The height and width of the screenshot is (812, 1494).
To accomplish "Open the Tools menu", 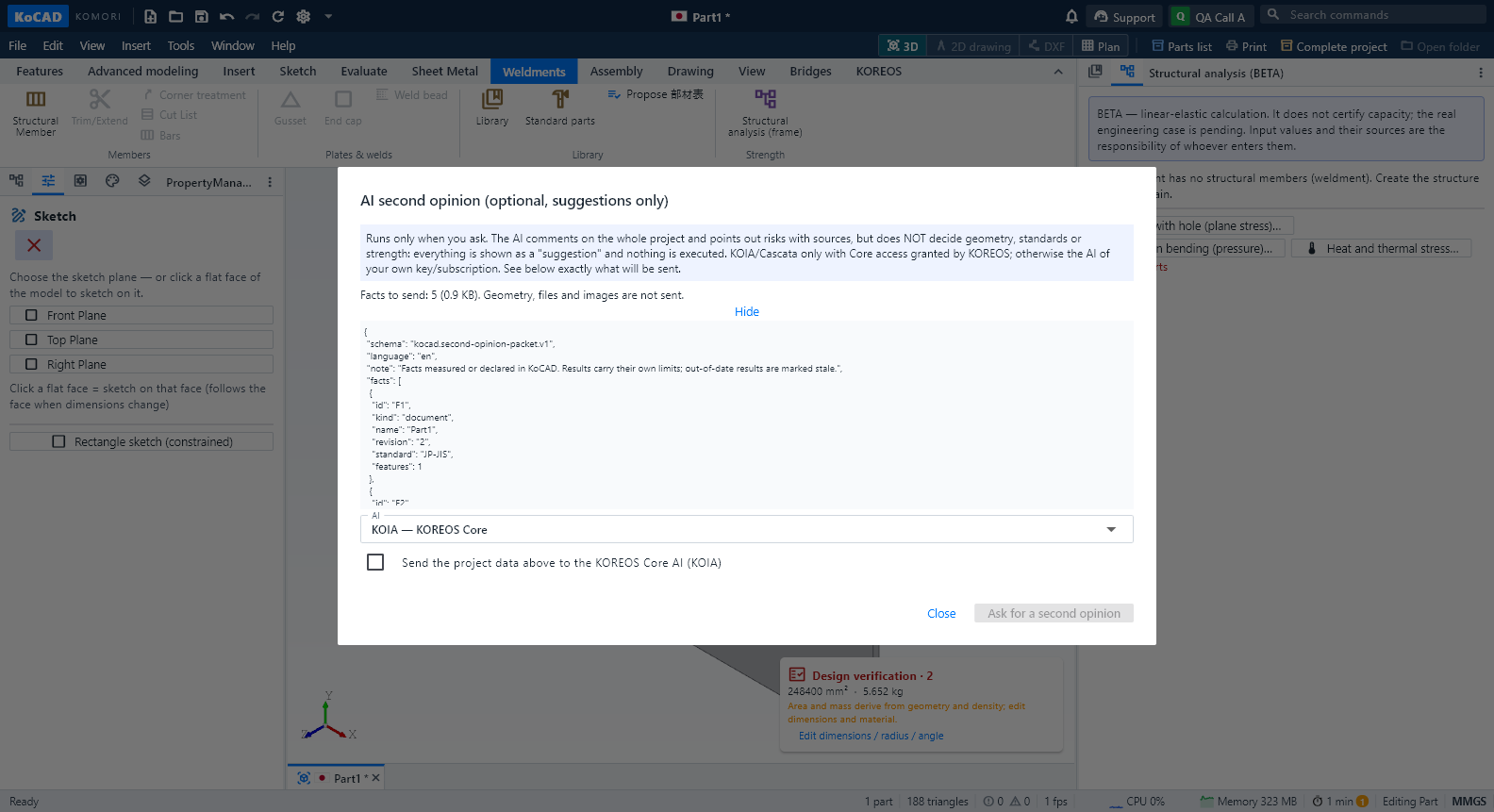I will pos(181,45).
